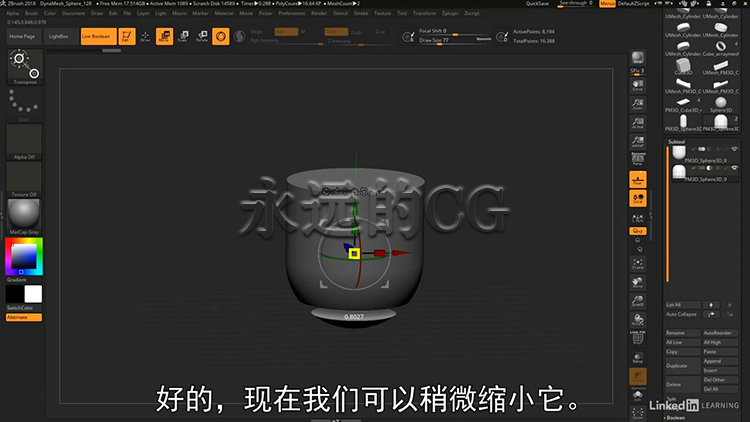Screen dimensions: 750x422
Task: Toggle visibility eye of PM3D_Sphere3D_8 subtool
Action: click(x=735, y=149)
